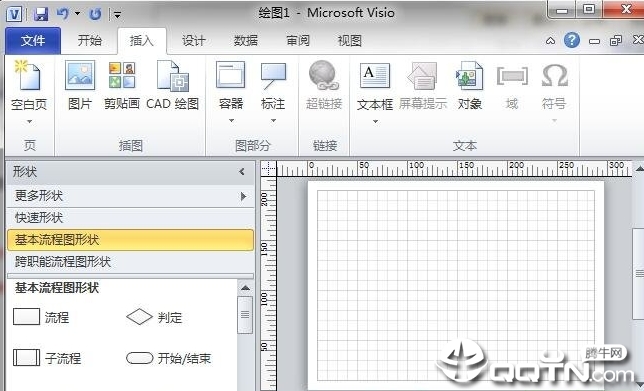Open the 数据 ribbon tab
This screenshot has width=644, height=391.
click(x=246, y=41)
